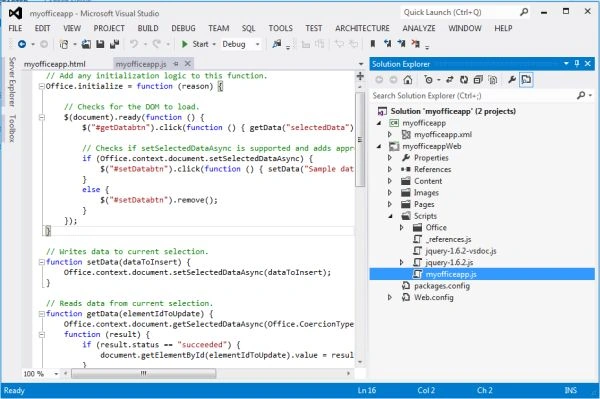Screen dimensions: 600x399
Task: Click in the Quick Launch search box
Action: click(459, 12)
